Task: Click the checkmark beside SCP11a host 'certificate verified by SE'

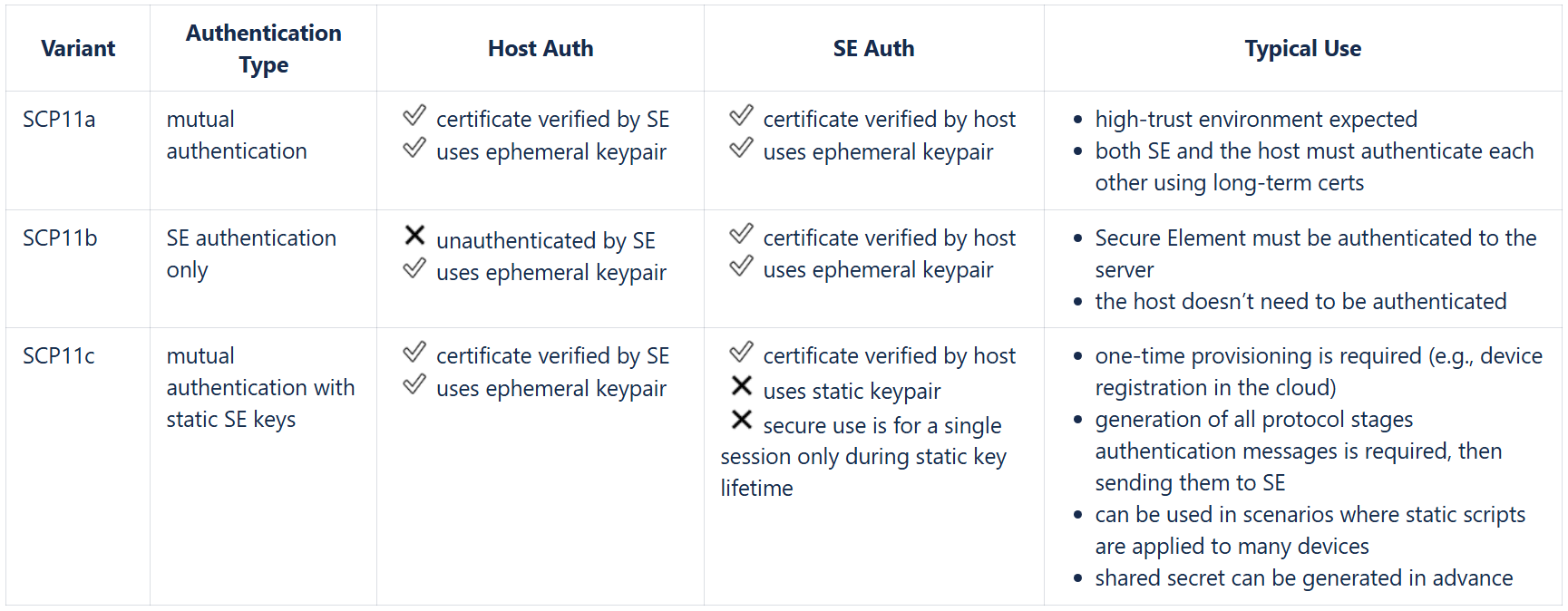Action: point(414,115)
